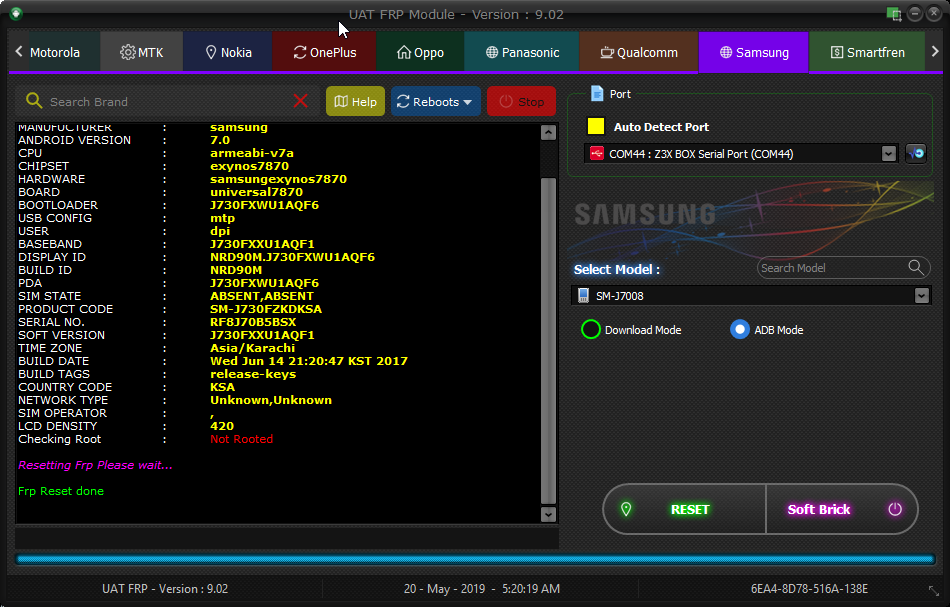Click the Soft Brick button
This screenshot has height=607, width=950.
842,509
